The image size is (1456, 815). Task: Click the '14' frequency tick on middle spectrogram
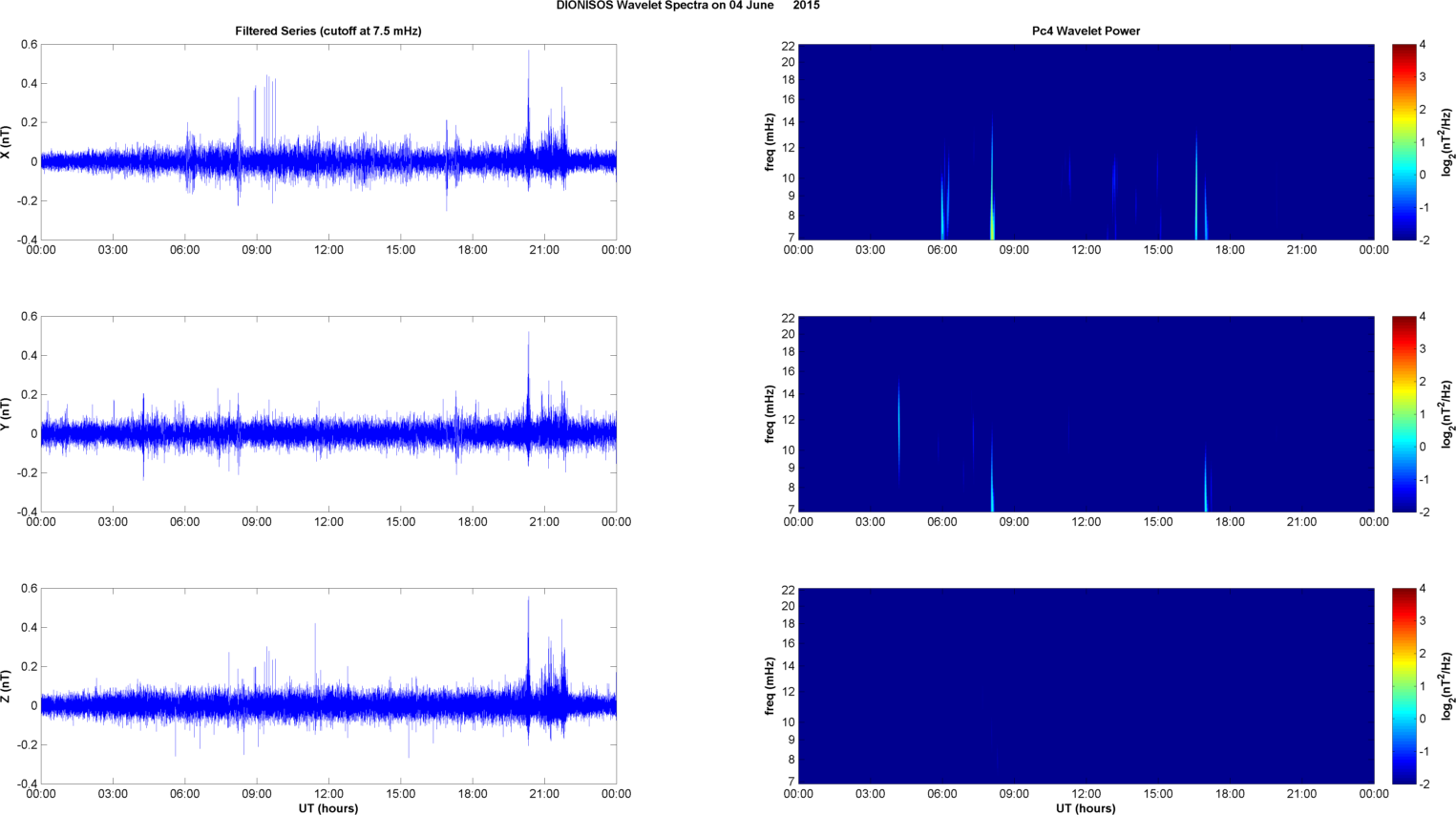(788, 394)
